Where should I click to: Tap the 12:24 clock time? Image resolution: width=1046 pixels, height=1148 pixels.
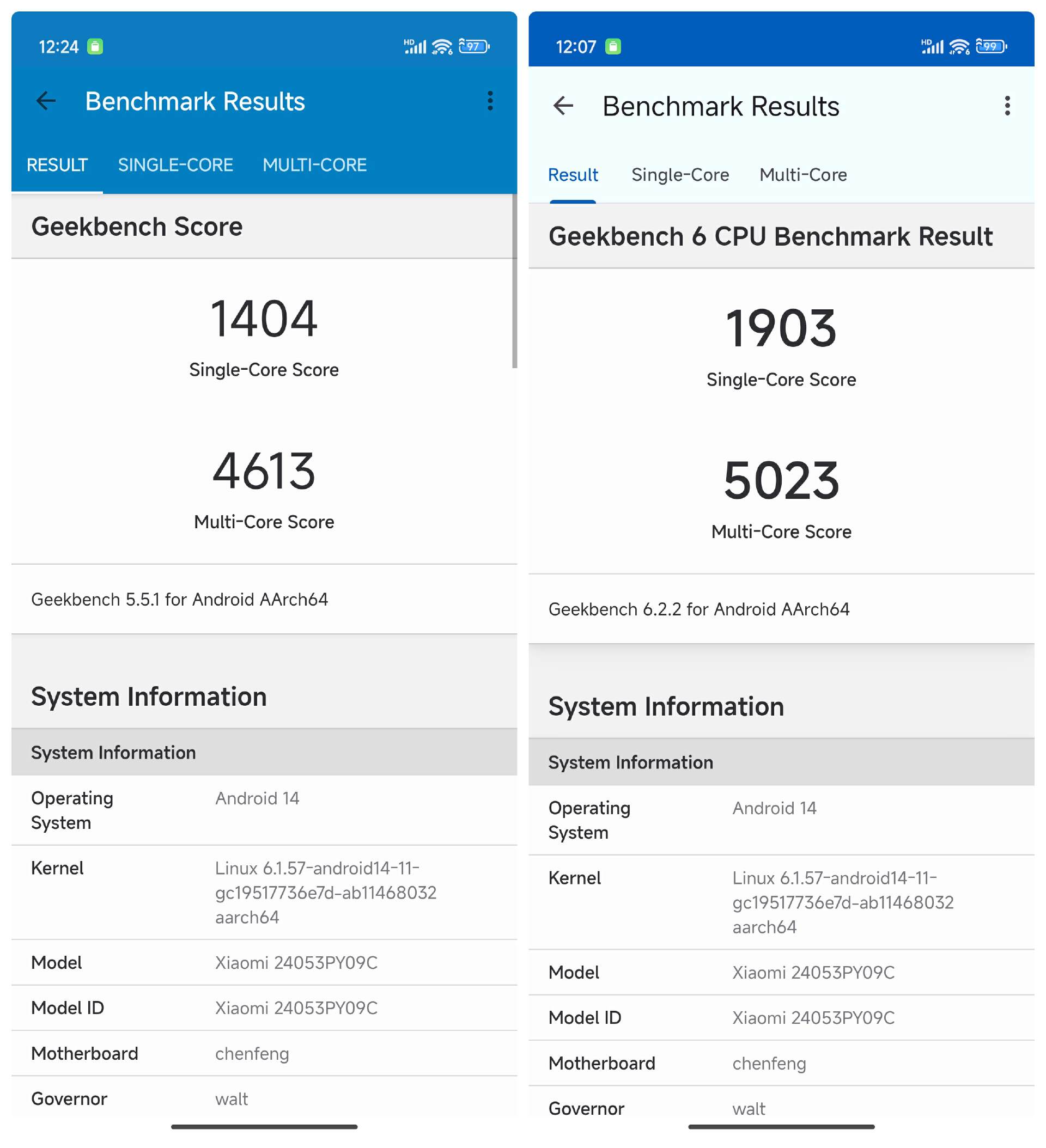59,47
